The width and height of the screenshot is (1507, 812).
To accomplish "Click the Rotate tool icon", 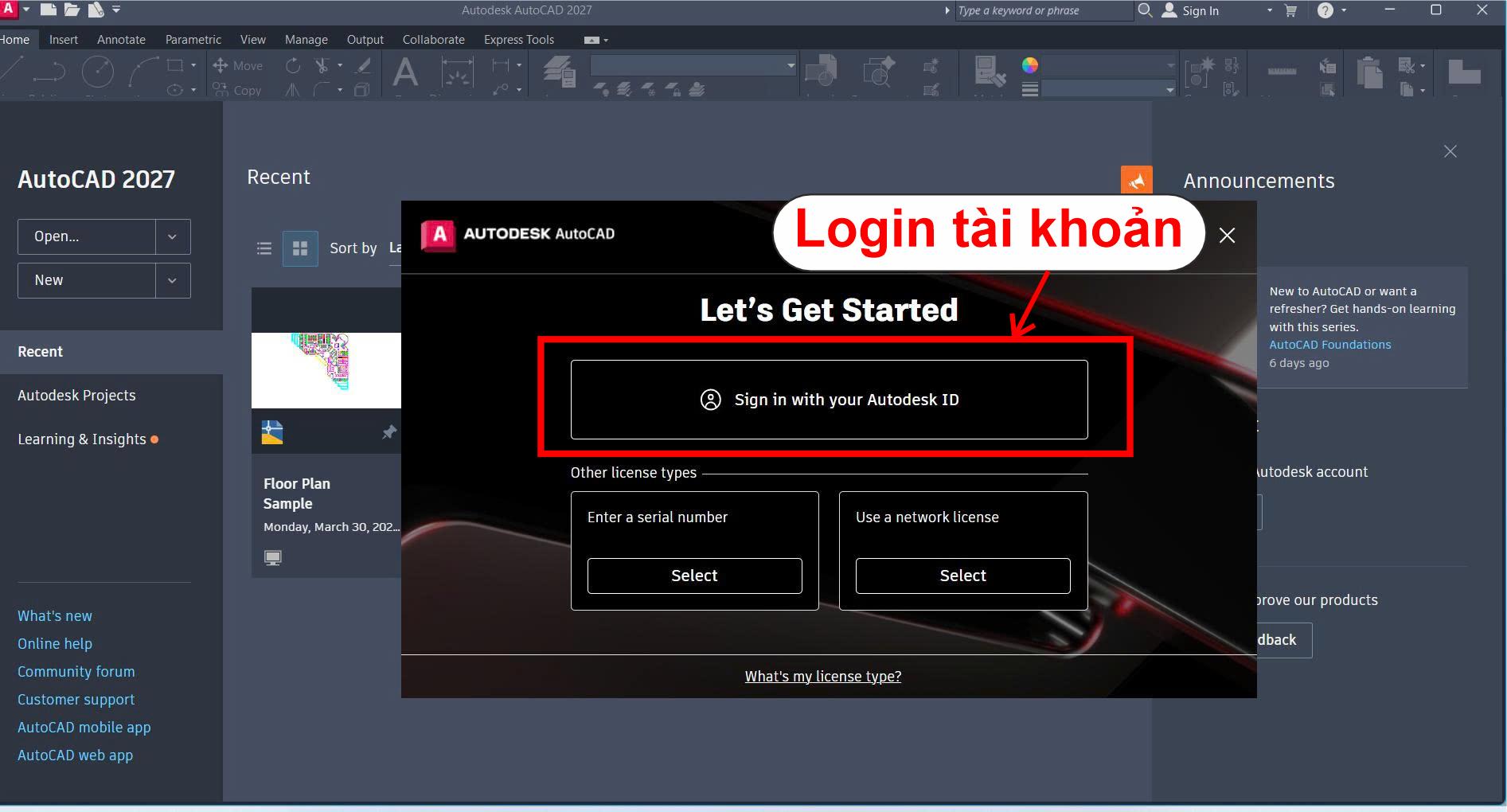I will 293,65.
